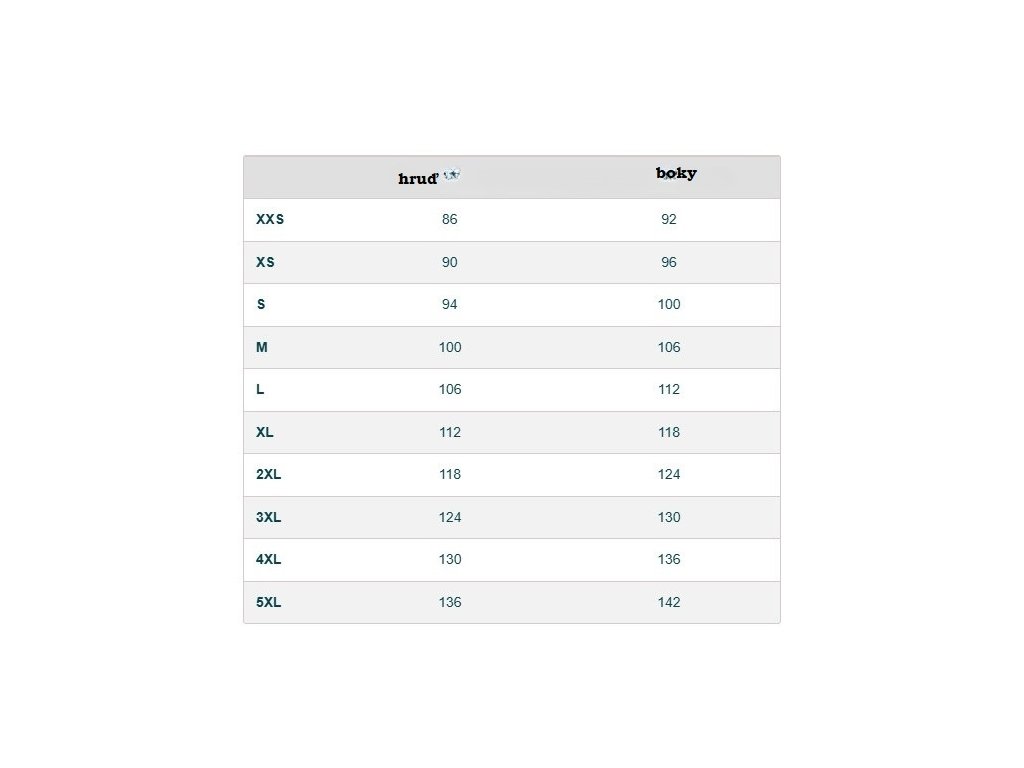Select the 4XL size row label
This screenshot has width=1024, height=768.
[x=268, y=560]
